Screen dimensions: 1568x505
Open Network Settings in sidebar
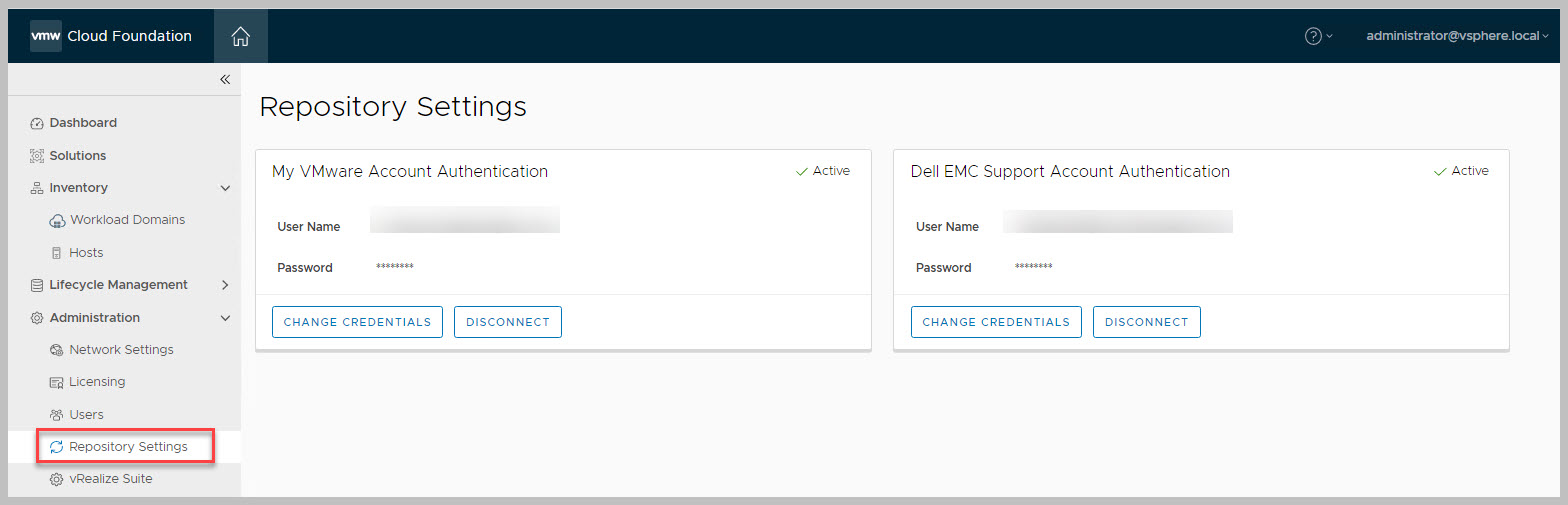pos(121,350)
